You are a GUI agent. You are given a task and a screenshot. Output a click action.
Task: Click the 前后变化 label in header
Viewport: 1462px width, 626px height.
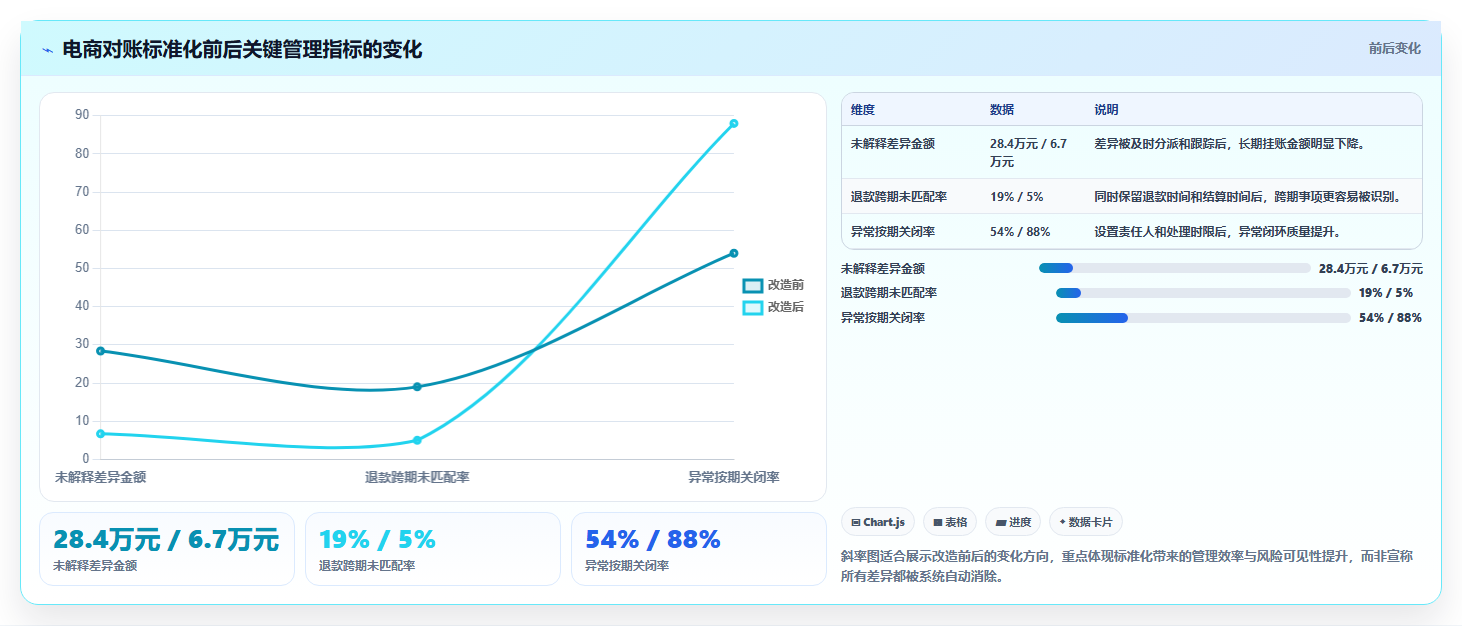(x=1394, y=48)
